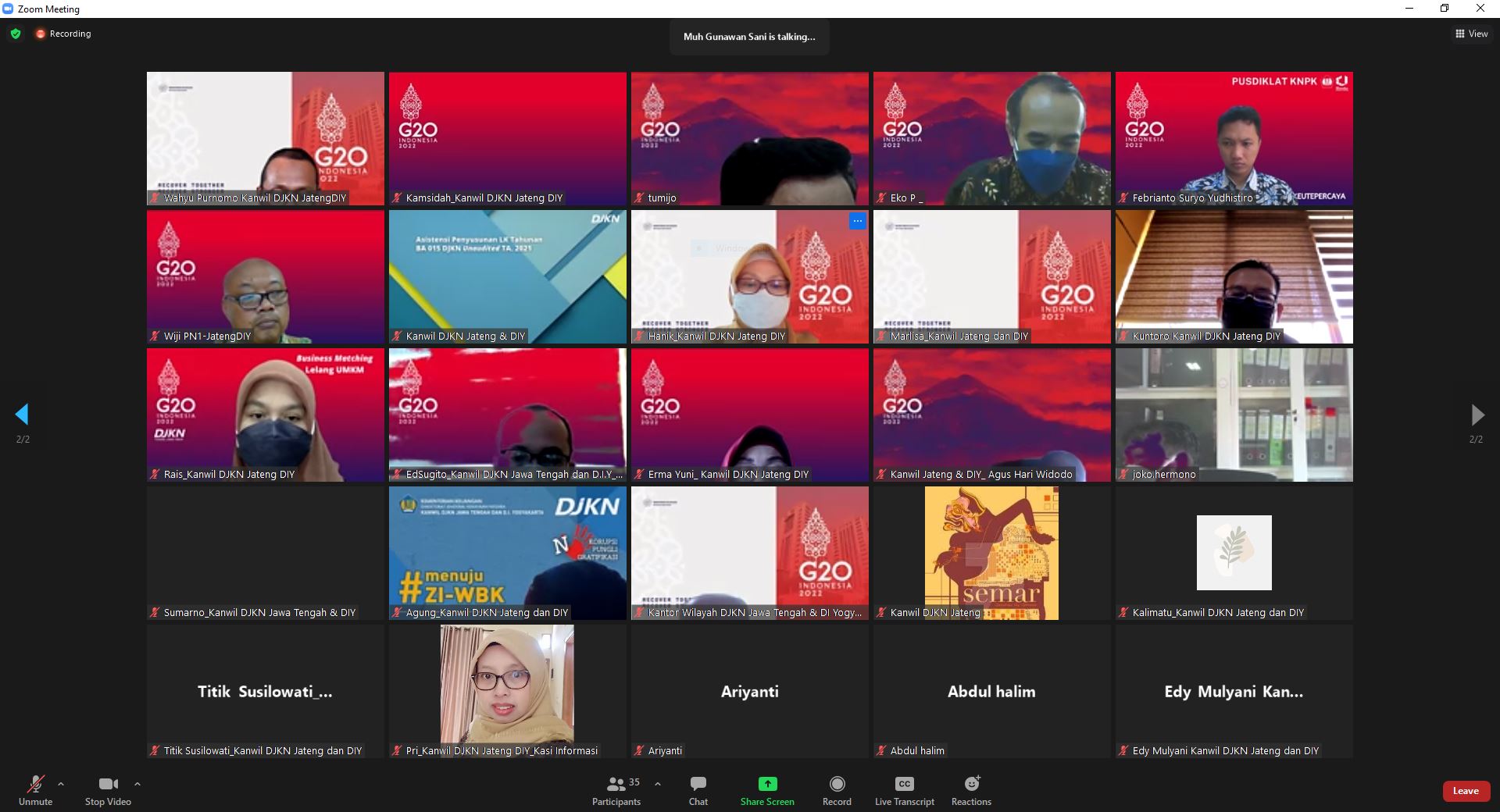The image size is (1500, 812).
Task: Leave the meeting
Action: point(1465,791)
